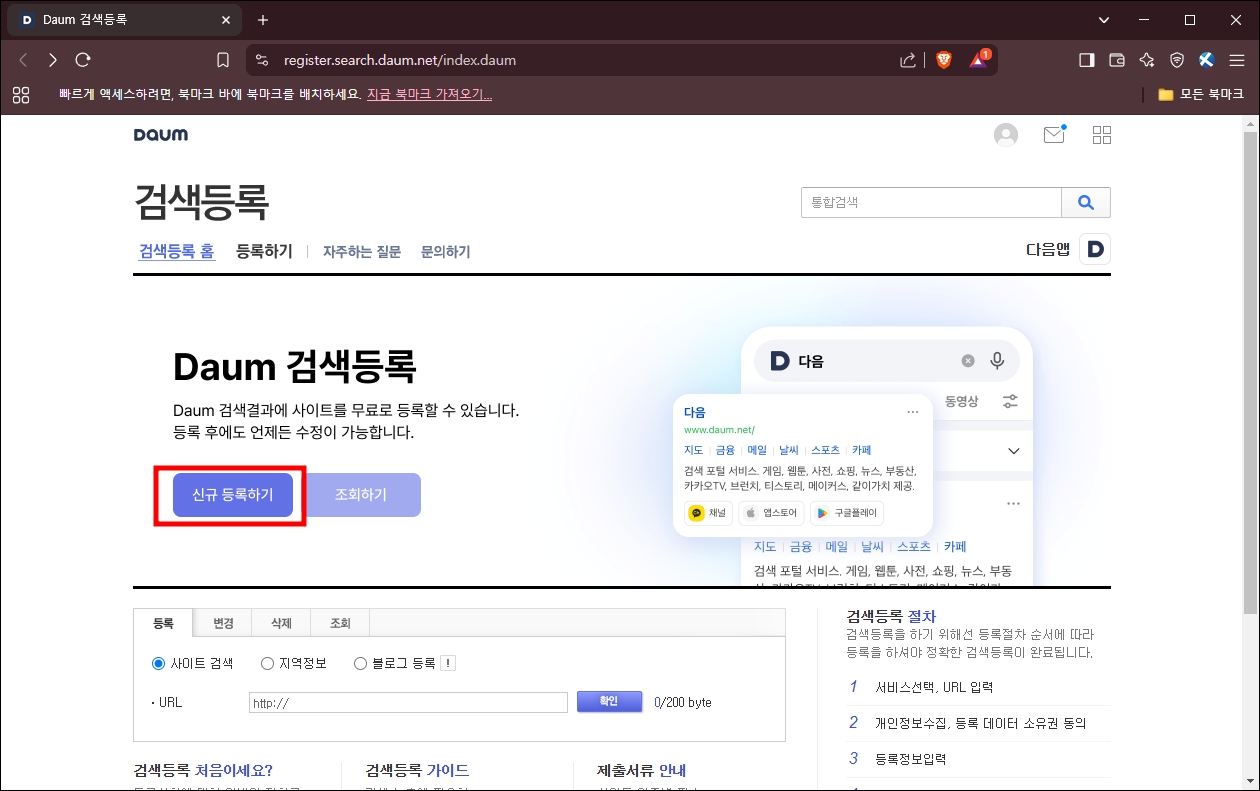The image size is (1260, 791).
Task: Open the Daum user profile icon
Action: [x=1006, y=135]
